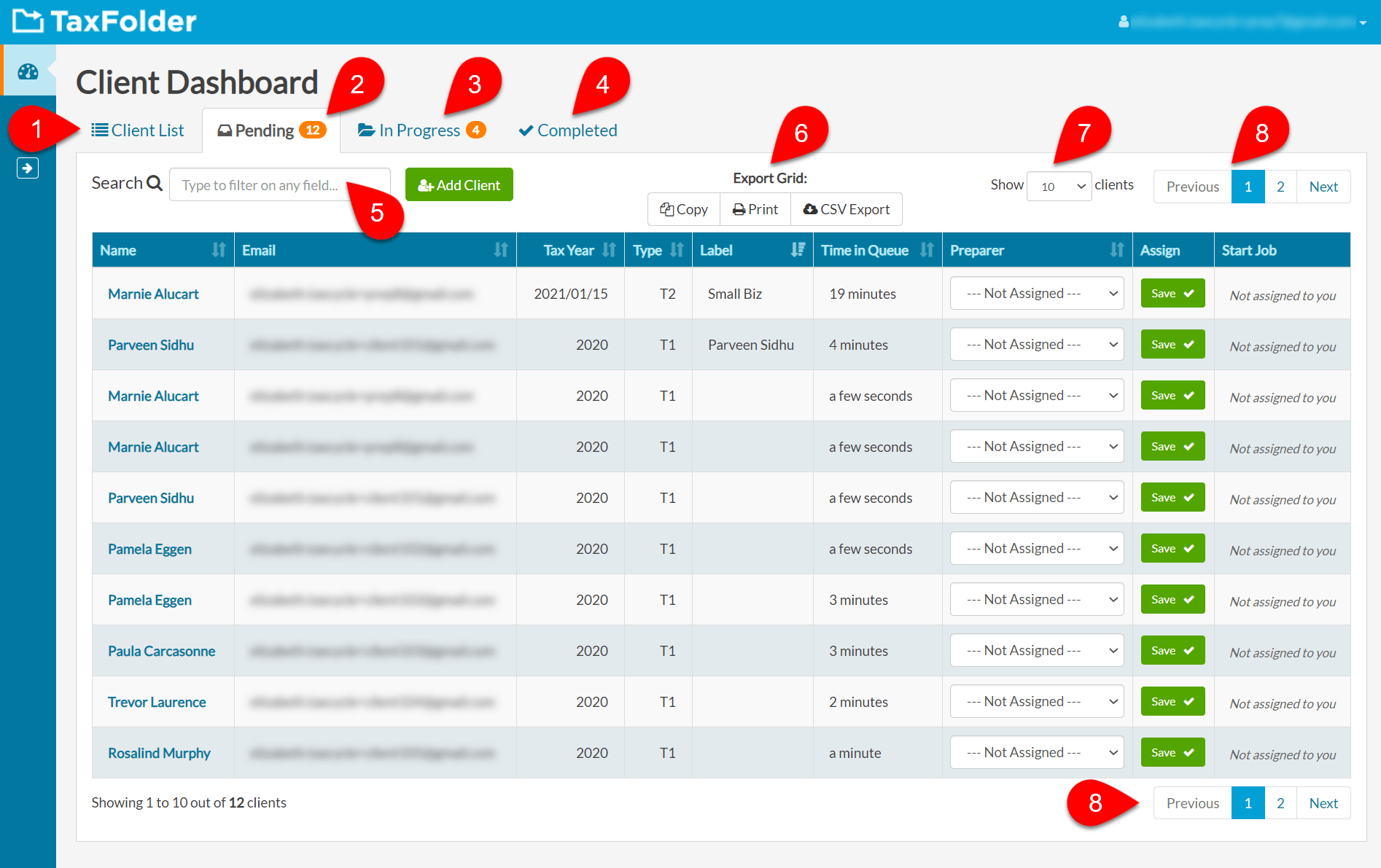Click the Add Client button
This screenshot has width=1381, height=868.
(459, 184)
